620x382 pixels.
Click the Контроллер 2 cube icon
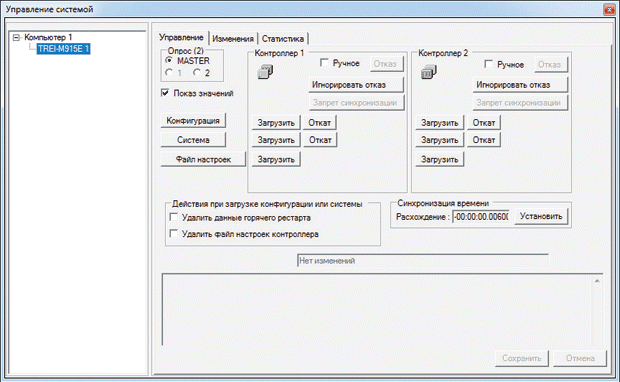click(429, 72)
